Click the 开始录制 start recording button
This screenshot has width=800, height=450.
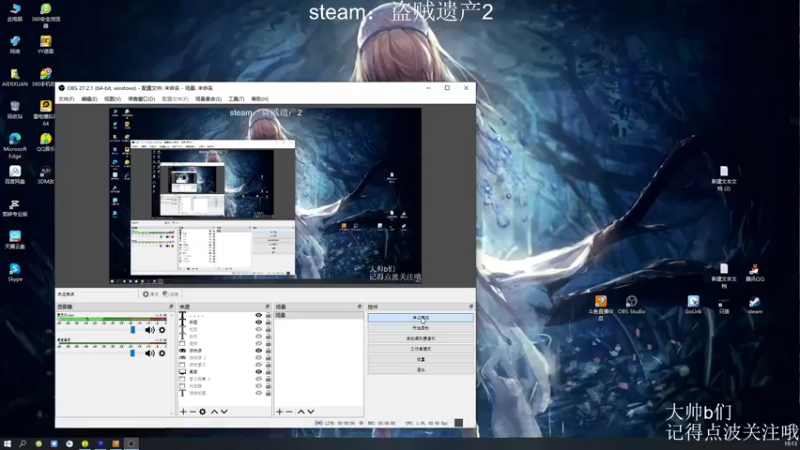(x=421, y=328)
